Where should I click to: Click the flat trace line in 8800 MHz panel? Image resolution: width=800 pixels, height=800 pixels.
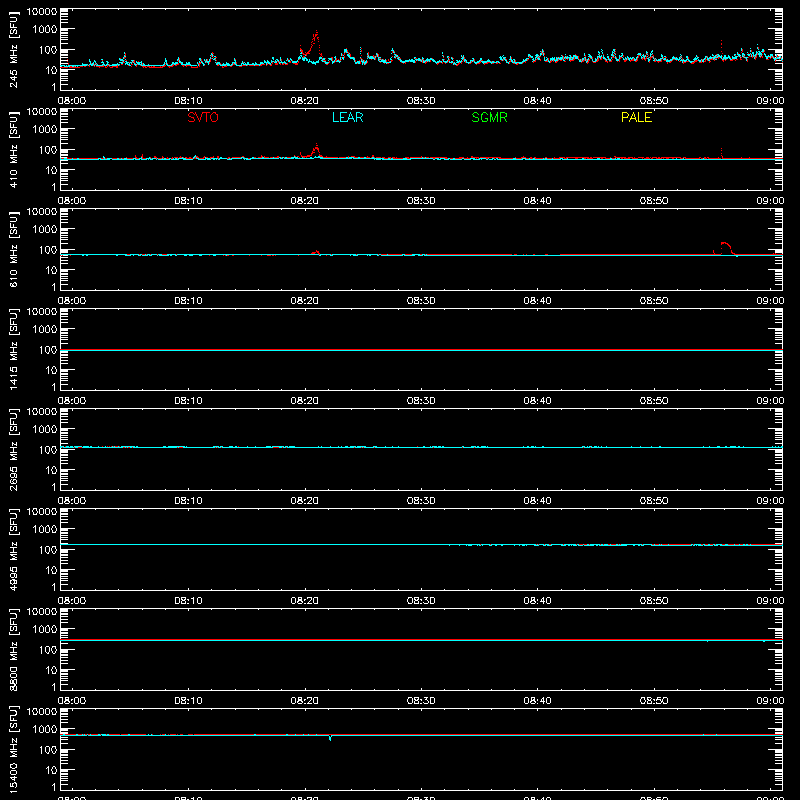pos(421,640)
